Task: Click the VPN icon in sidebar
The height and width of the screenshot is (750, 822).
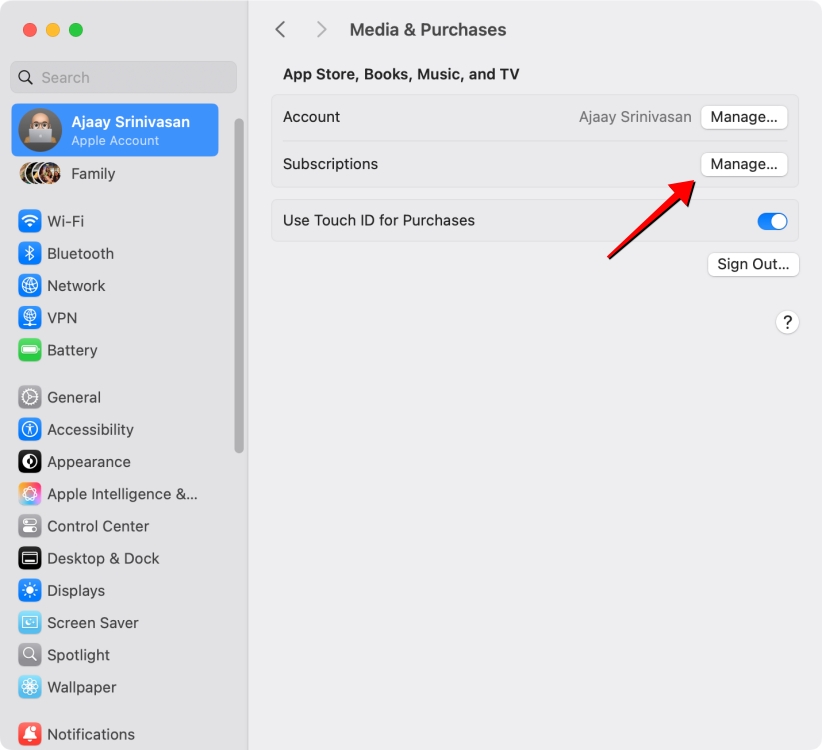Action: click(x=30, y=318)
